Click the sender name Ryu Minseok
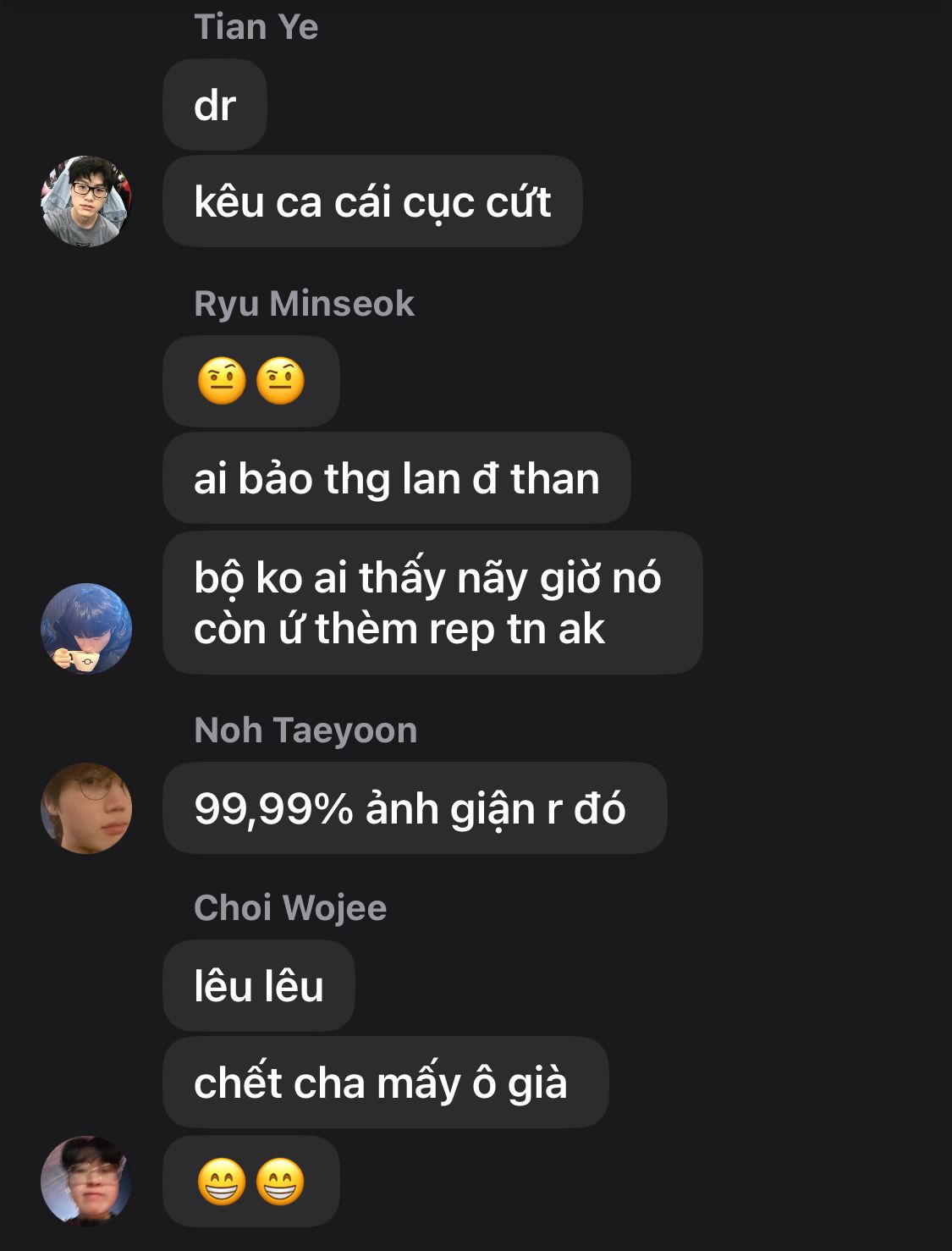This screenshot has height=1251, width=952. point(305,304)
